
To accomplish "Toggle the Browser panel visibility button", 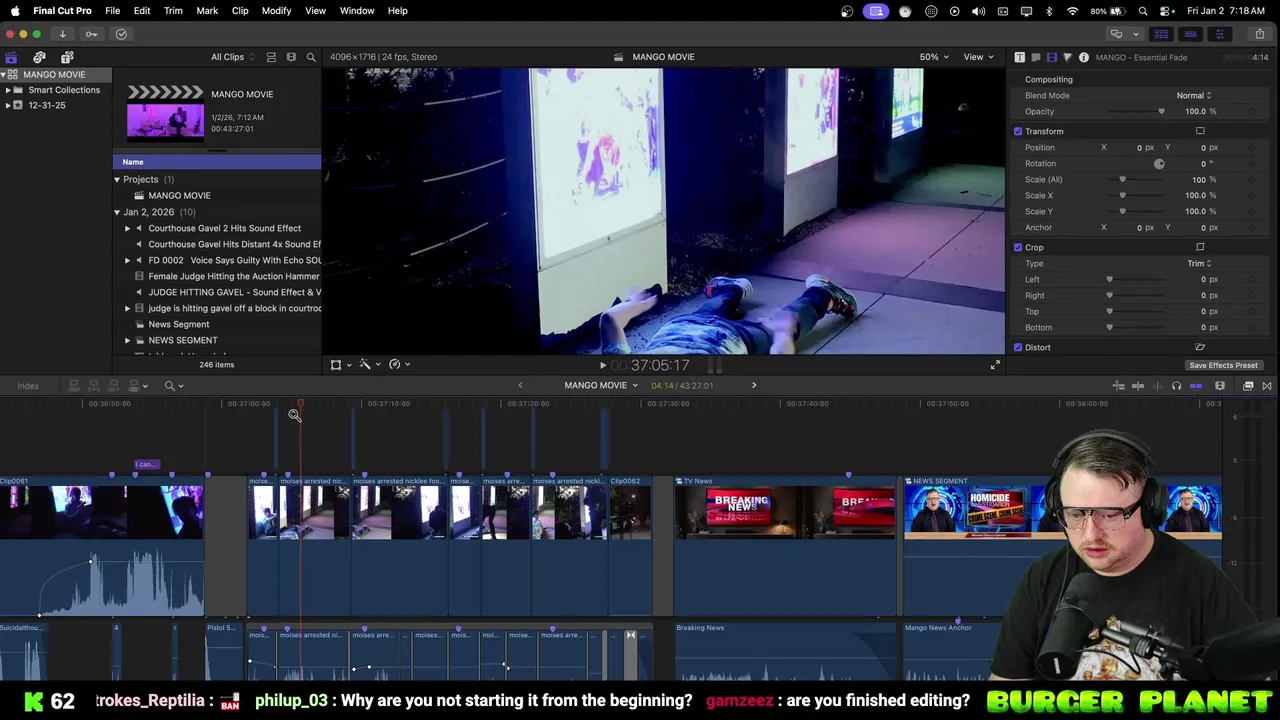I will coord(1161,34).
